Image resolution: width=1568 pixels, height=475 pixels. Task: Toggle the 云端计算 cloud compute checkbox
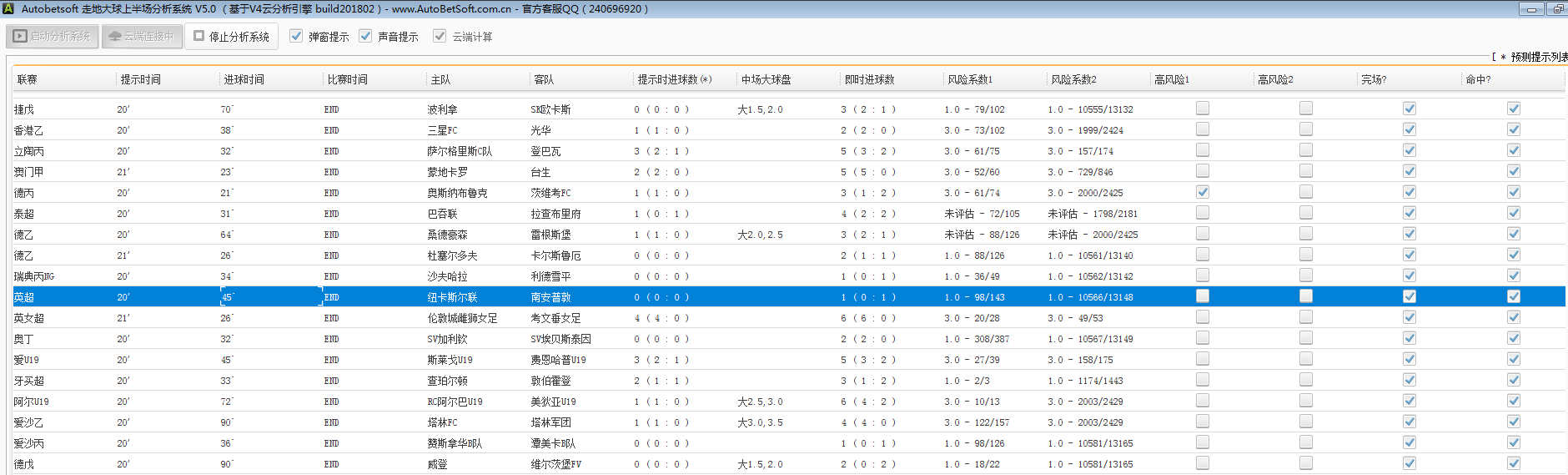(x=440, y=36)
